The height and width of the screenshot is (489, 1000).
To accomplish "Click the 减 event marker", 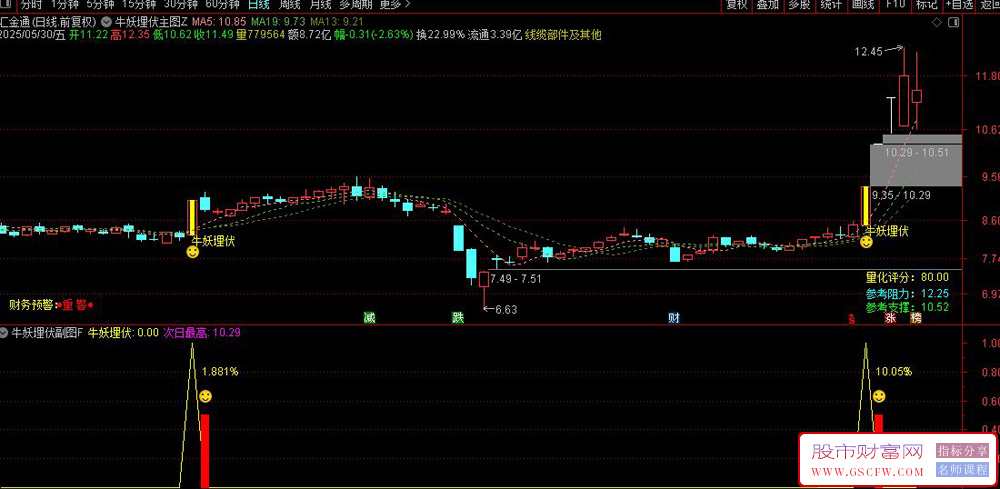I will point(368,317).
